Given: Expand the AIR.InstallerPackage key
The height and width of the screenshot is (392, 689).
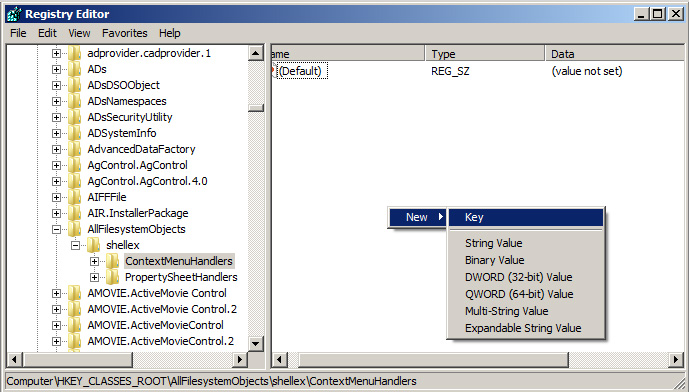Looking at the screenshot, I should 56,214.
